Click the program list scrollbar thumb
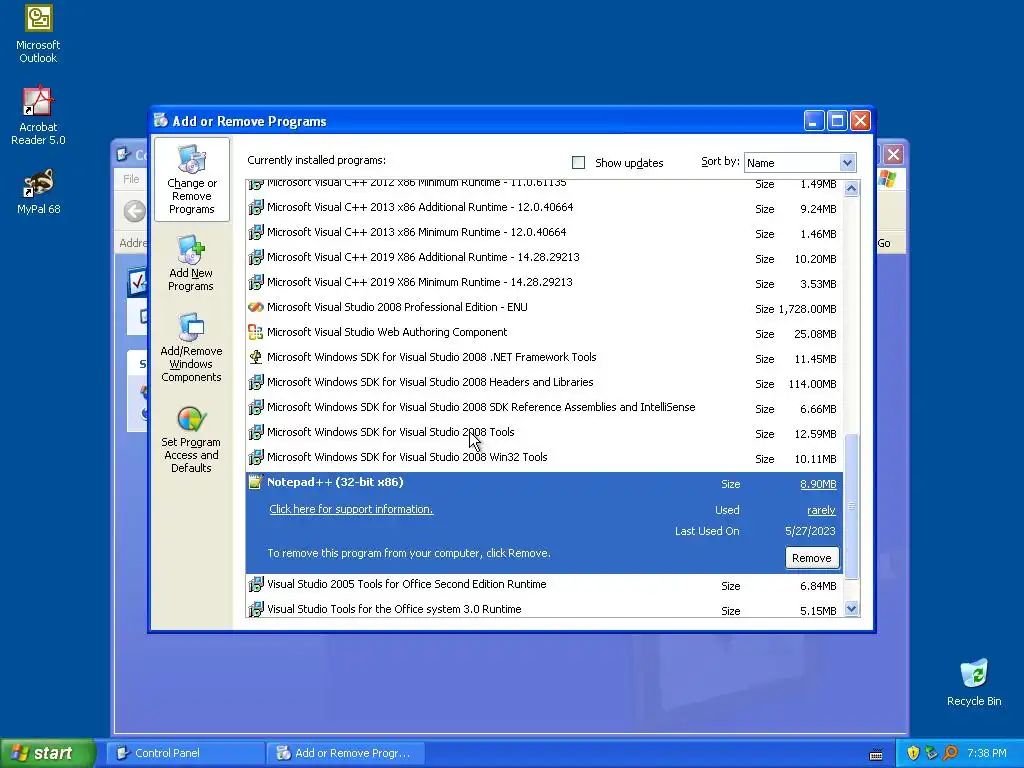The width and height of the screenshot is (1024, 768). (x=852, y=506)
